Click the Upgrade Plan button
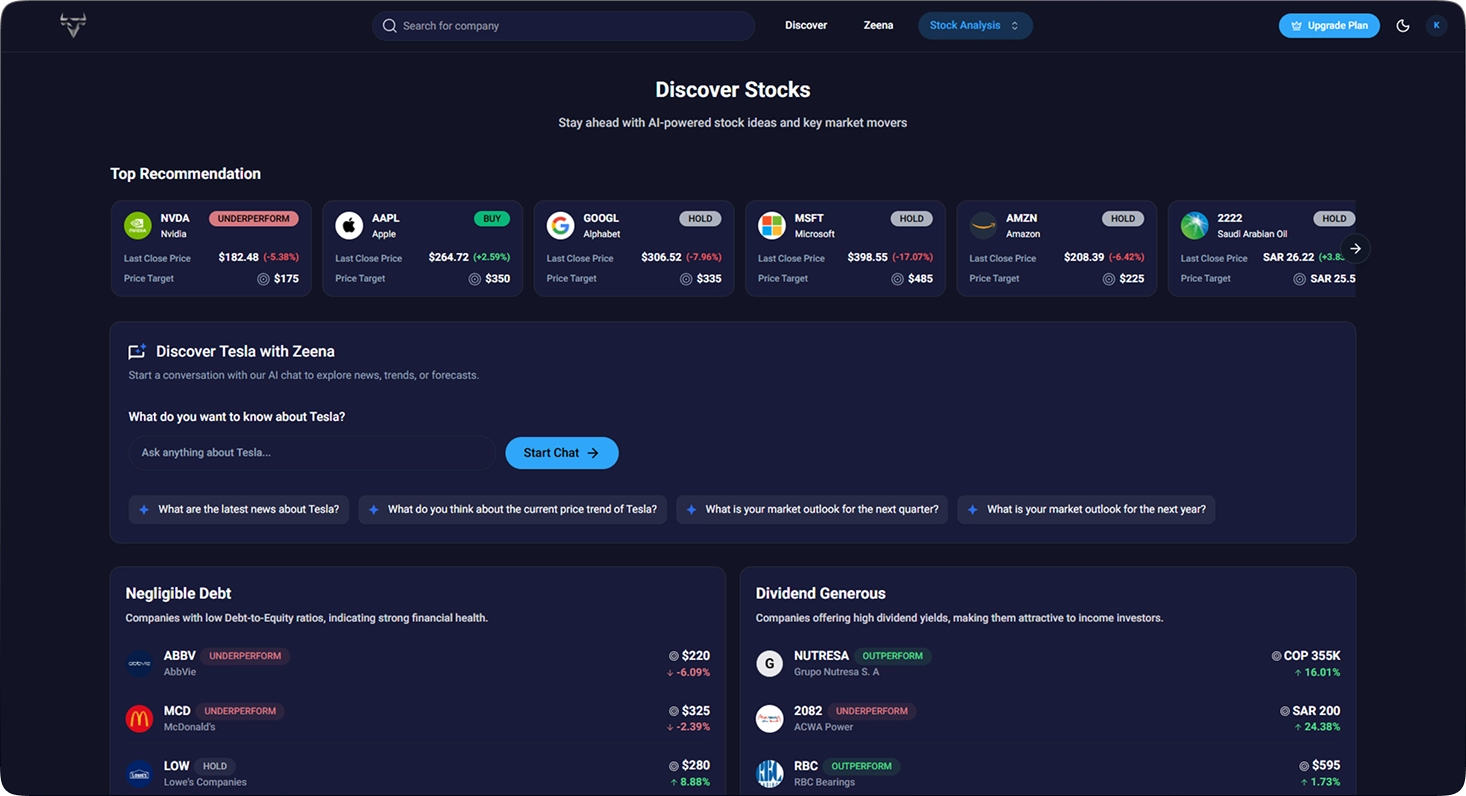Viewport: 1466px width, 796px height. pyautogui.click(x=1328, y=26)
